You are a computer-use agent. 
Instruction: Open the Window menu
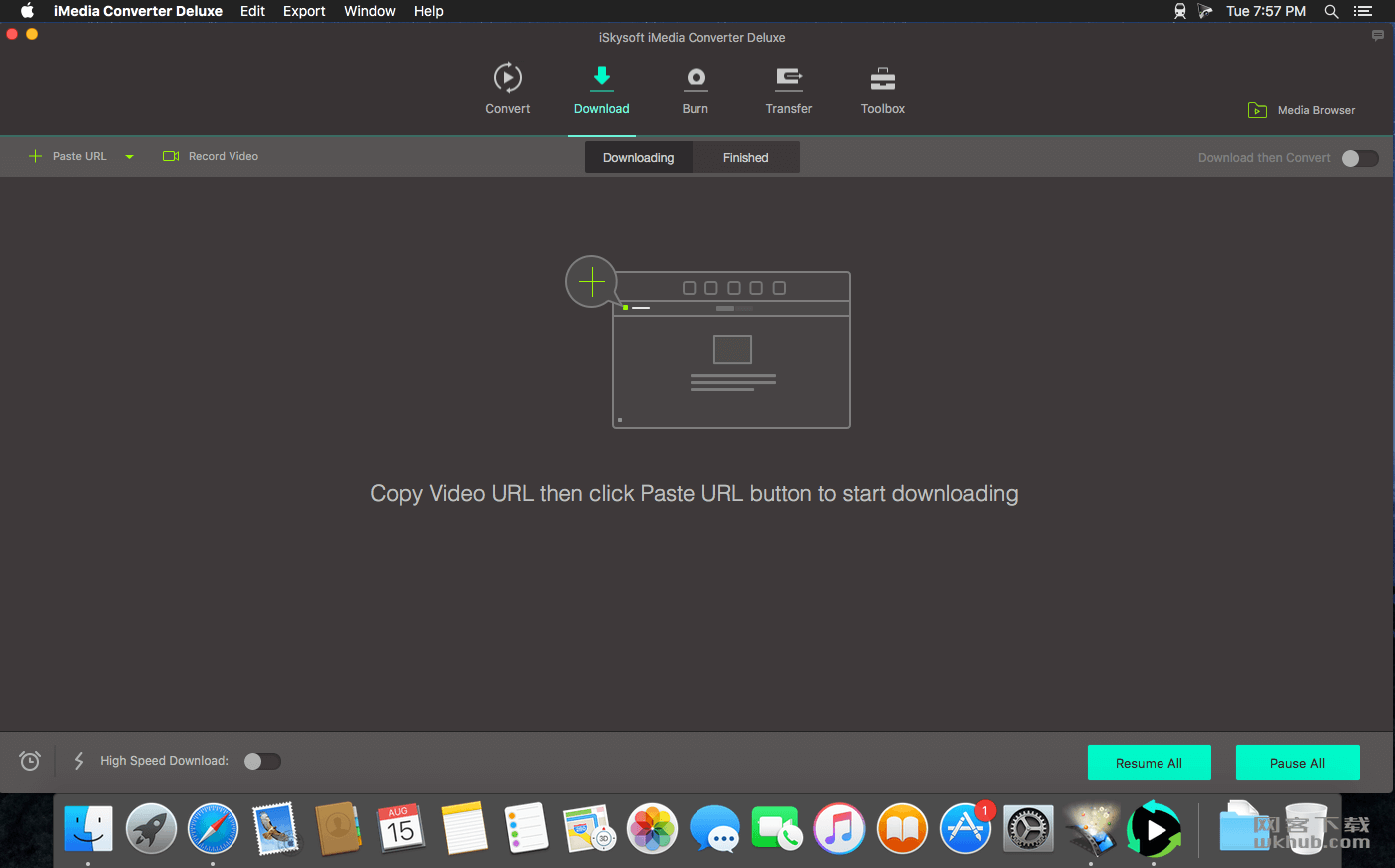click(x=370, y=11)
